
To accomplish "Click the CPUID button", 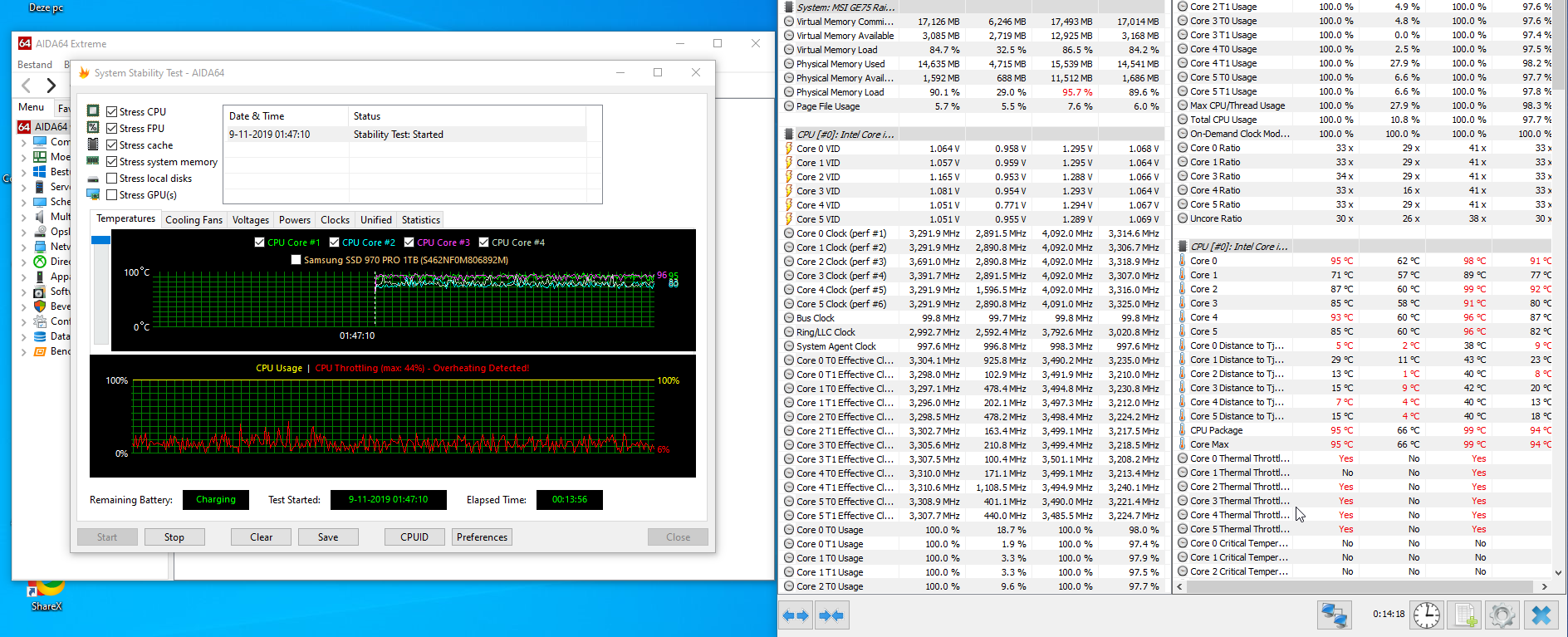I will tap(414, 537).
